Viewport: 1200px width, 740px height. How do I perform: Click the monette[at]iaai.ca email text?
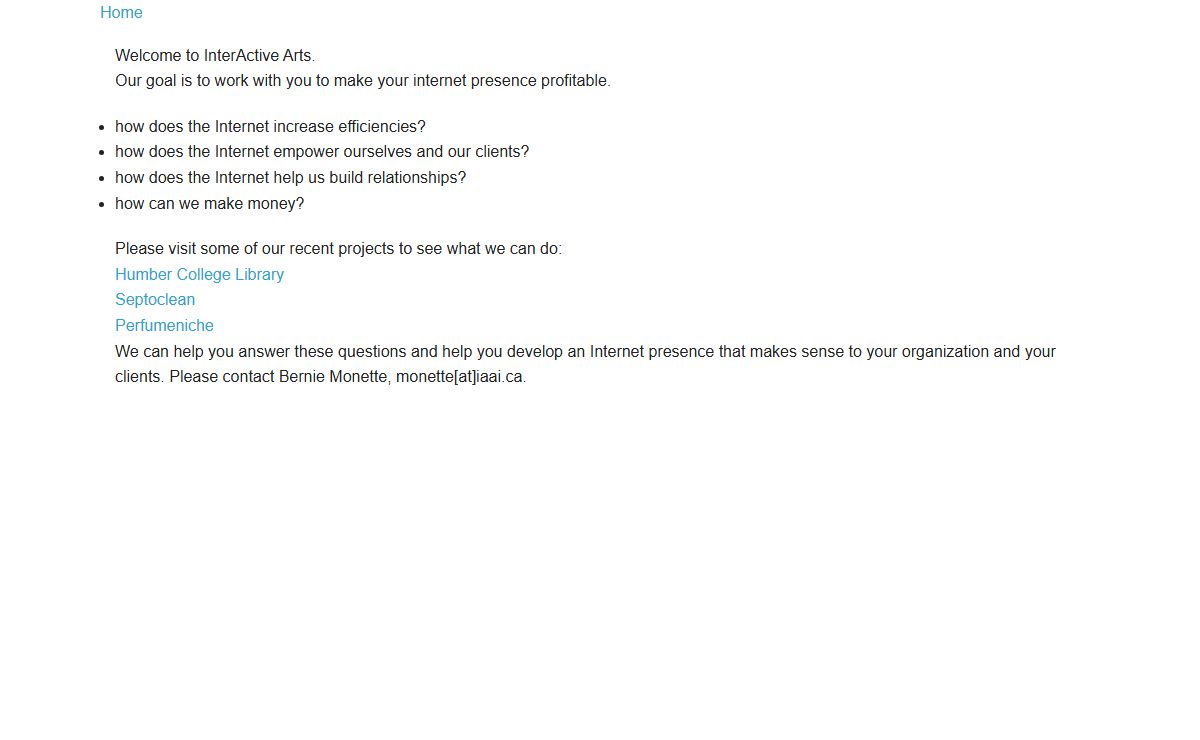460,378
